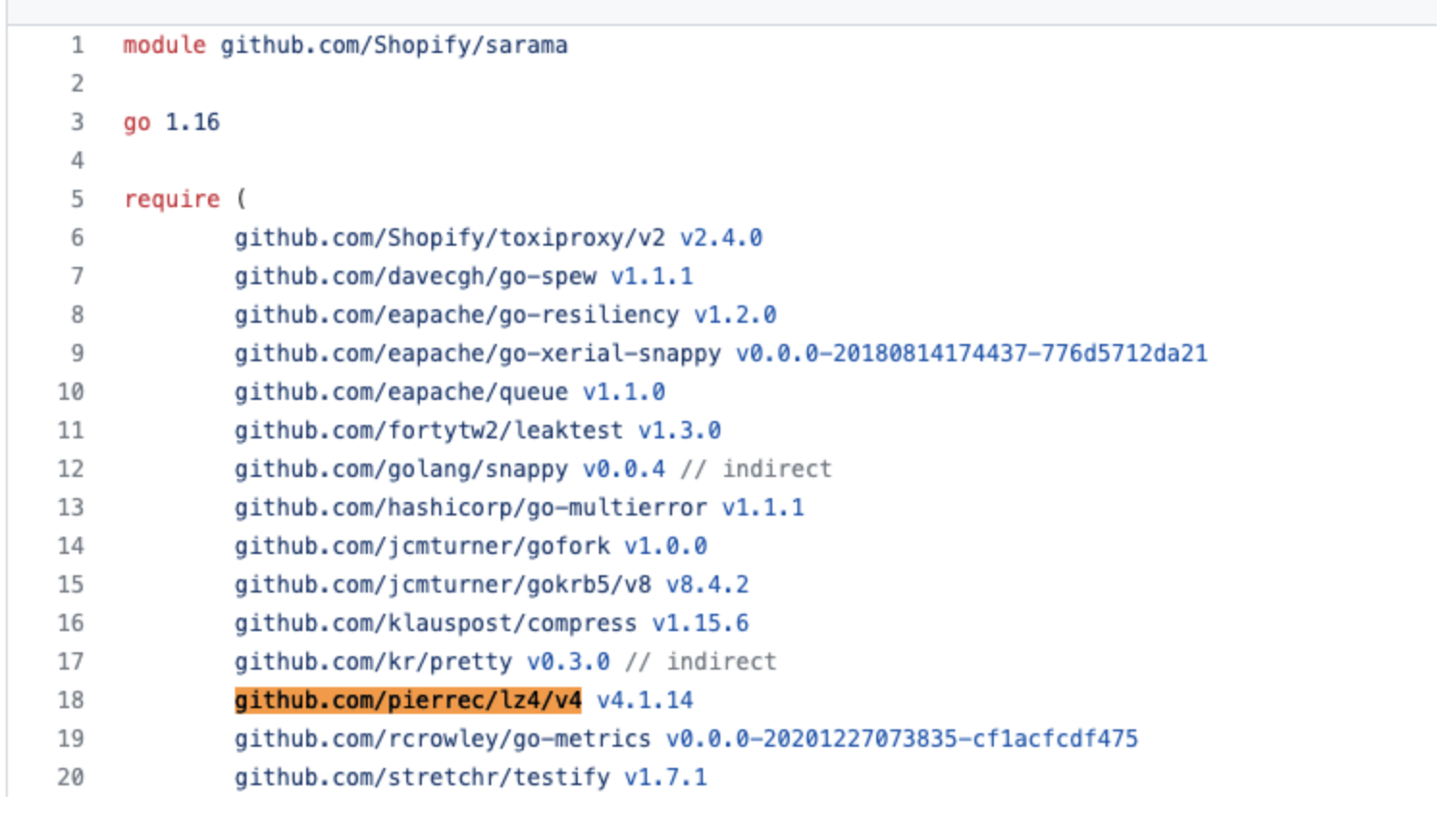The image size is (1456, 819).
Task: Choose line number 16
Action: click(x=70, y=623)
